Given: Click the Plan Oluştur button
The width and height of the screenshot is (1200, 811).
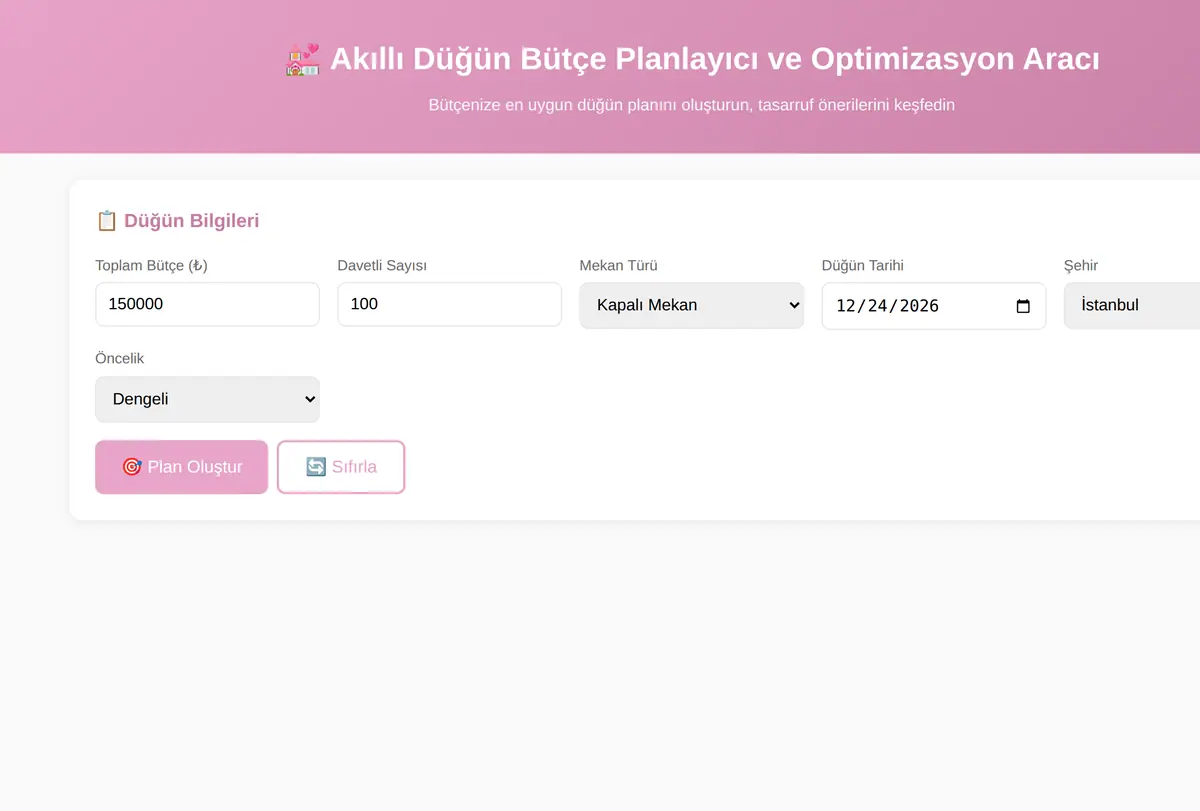Looking at the screenshot, I should point(182,467).
